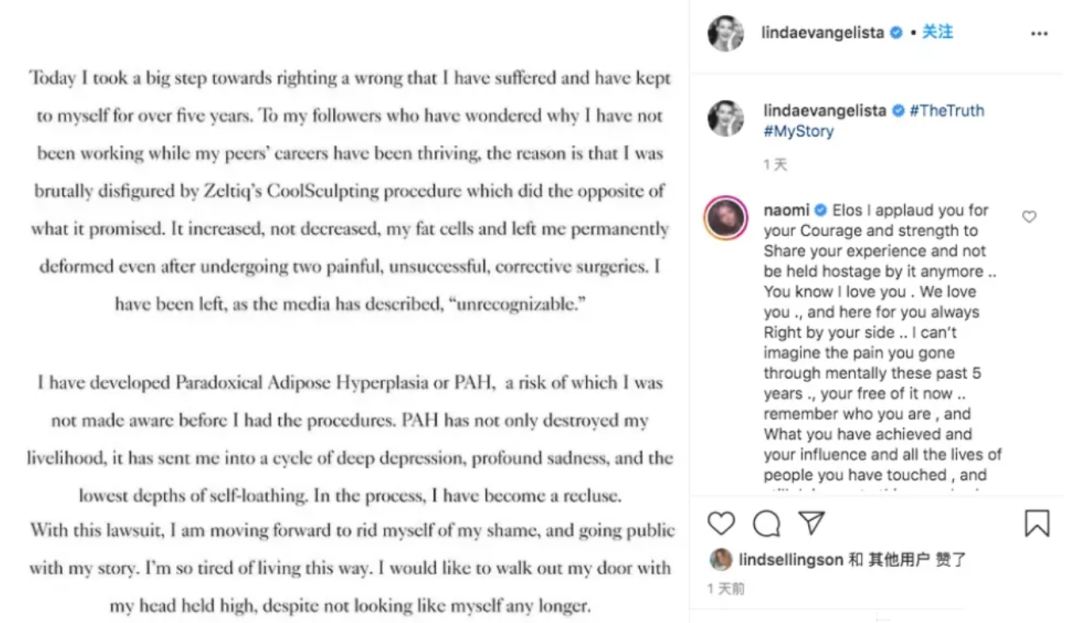
Task: Click the caption's lindaevangelista avatar
Action: [726, 119]
